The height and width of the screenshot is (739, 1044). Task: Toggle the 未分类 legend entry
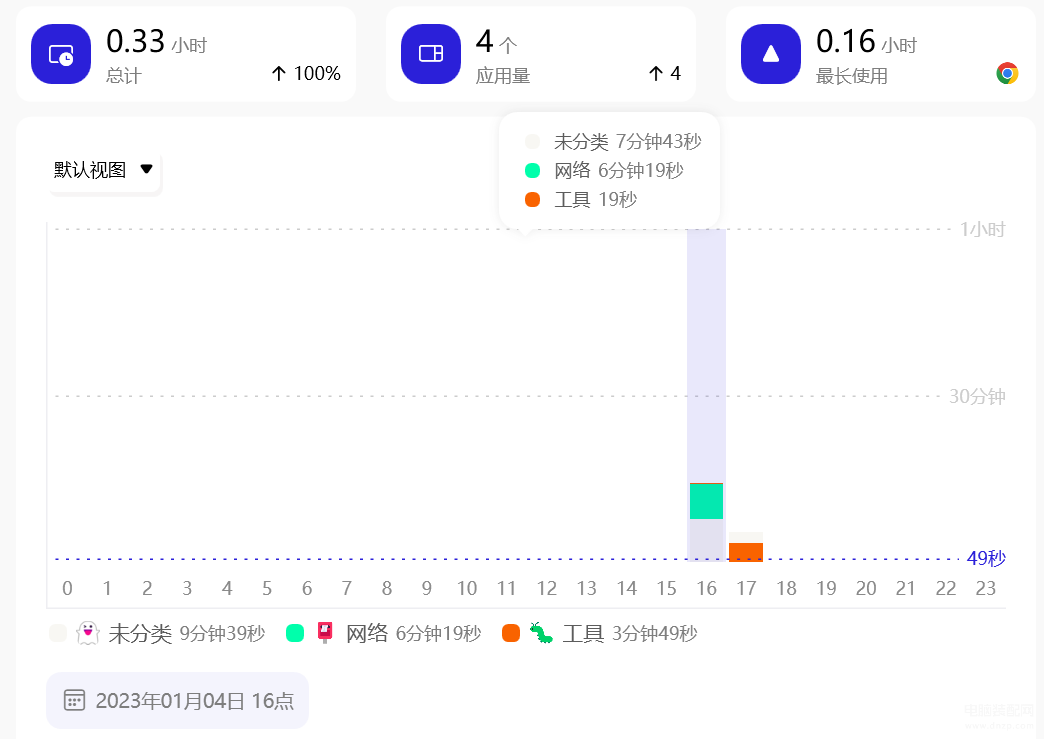point(157,633)
